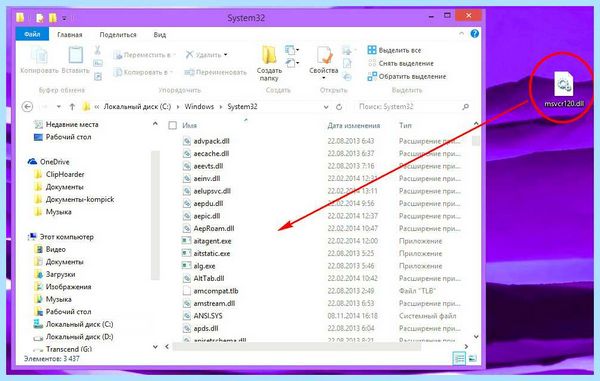The height and width of the screenshot is (381, 600).
Task: Refresh the System32 folder view
Action: pos(339,107)
